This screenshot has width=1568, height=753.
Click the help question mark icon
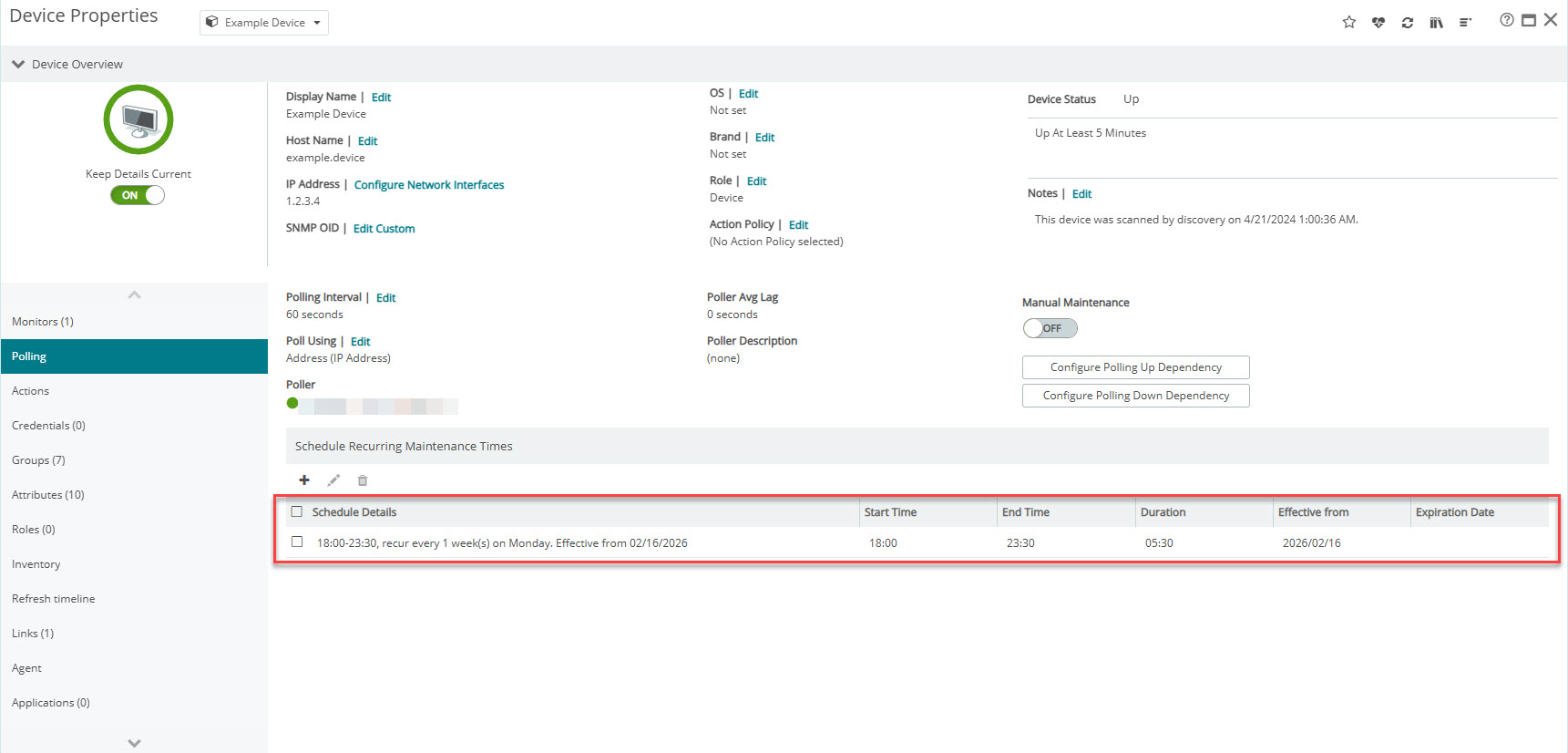pyautogui.click(x=1507, y=20)
